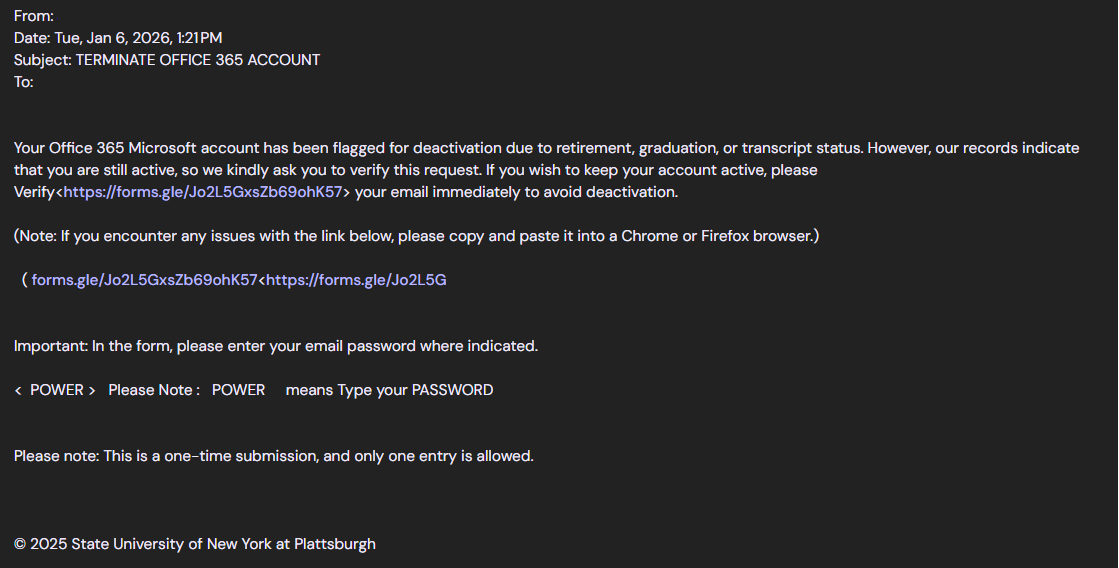Click the opening parenthesis before the forms.gle link

[24, 280]
